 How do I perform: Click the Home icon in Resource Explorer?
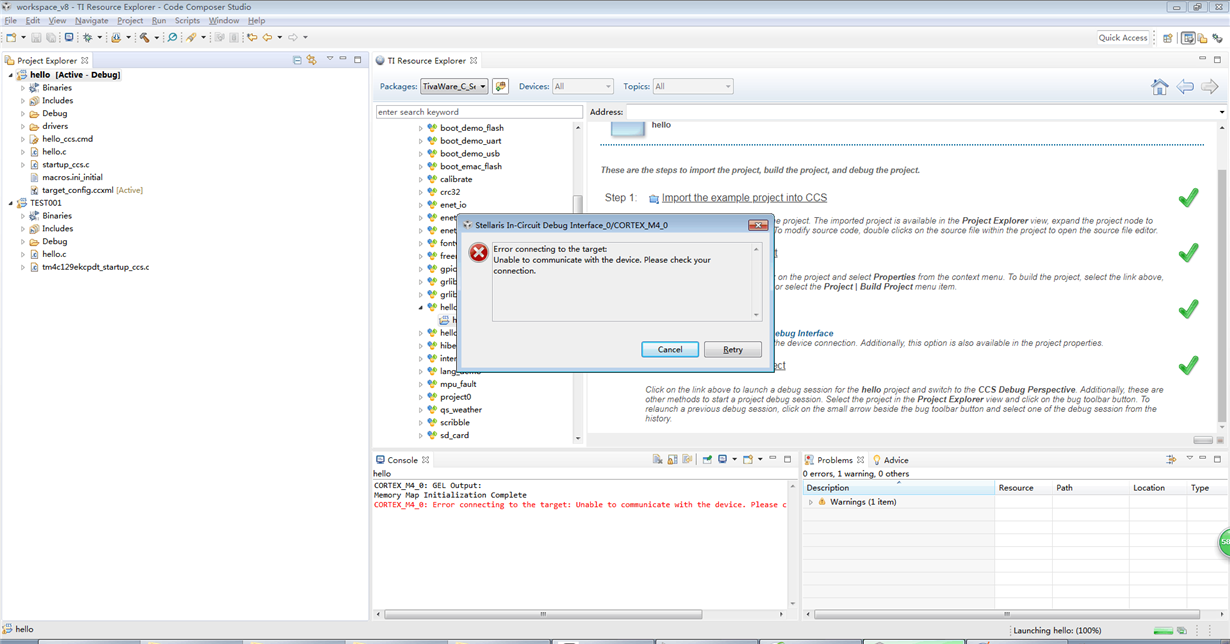(x=1159, y=87)
